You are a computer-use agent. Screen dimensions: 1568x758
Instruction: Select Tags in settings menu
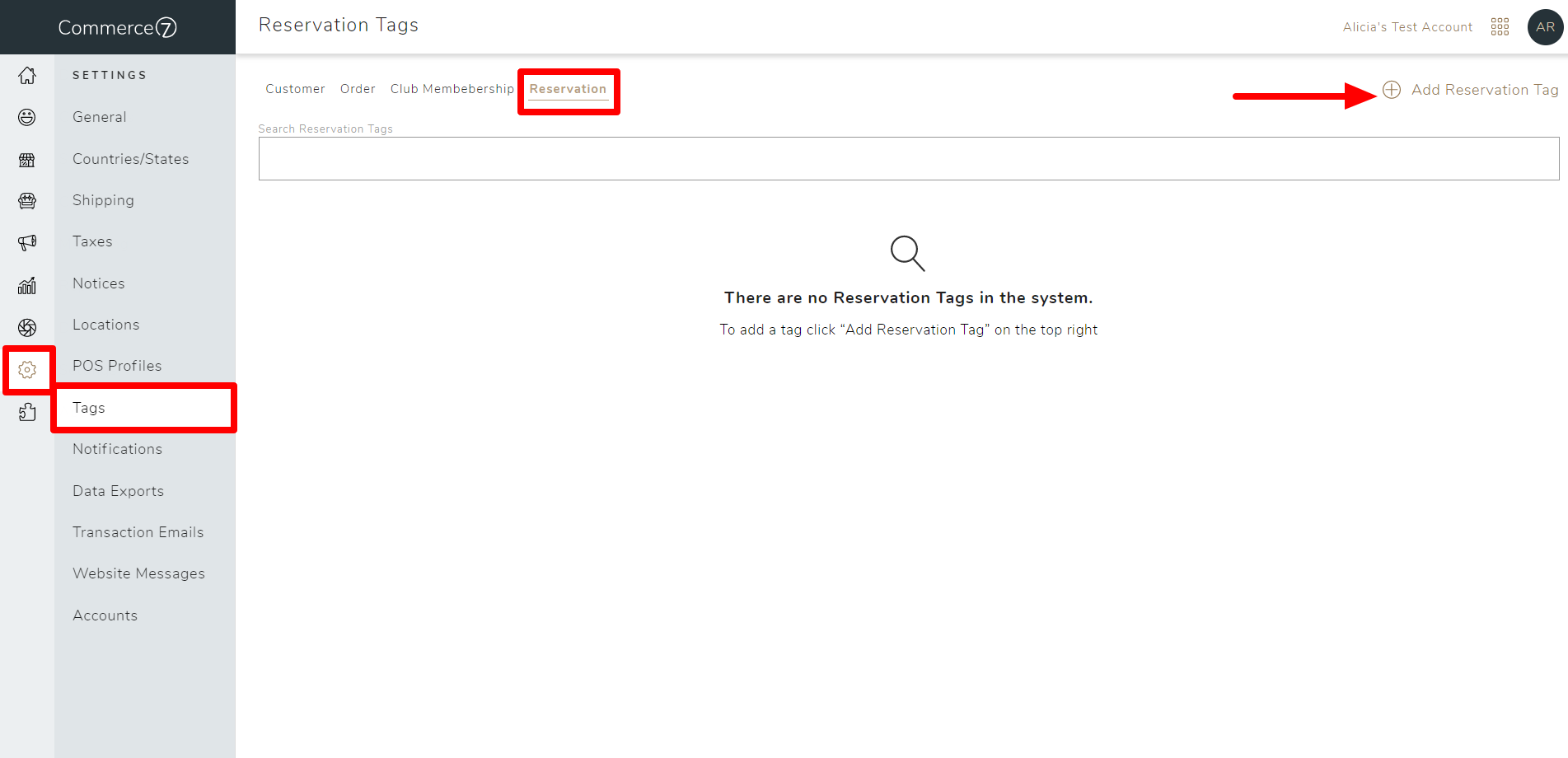(144, 408)
